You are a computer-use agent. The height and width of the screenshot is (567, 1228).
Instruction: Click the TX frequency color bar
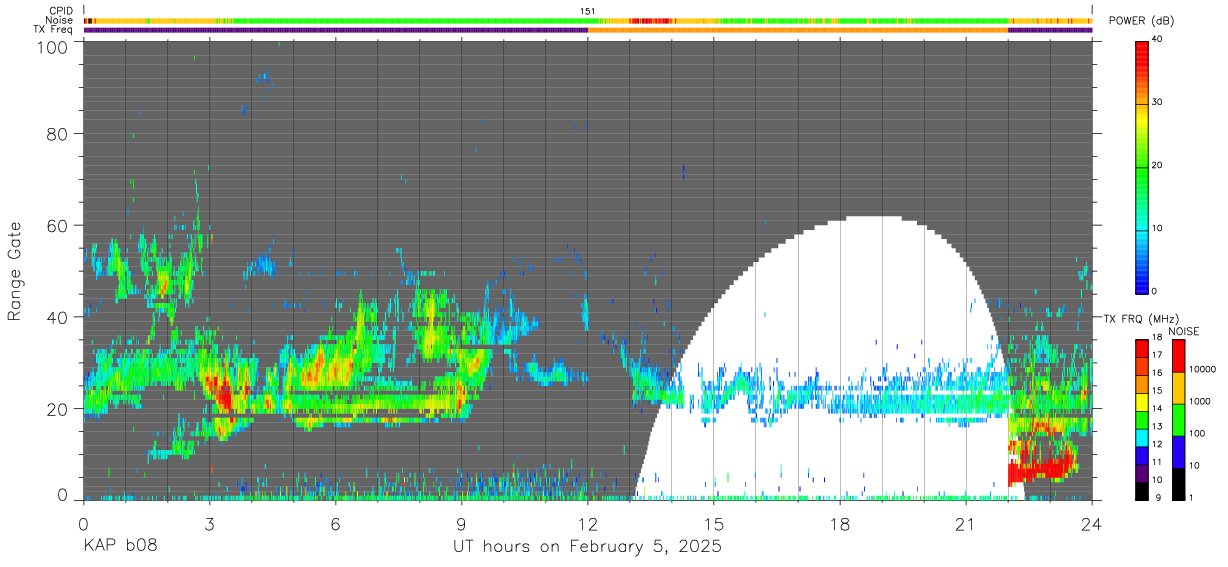coord(1141,418)
